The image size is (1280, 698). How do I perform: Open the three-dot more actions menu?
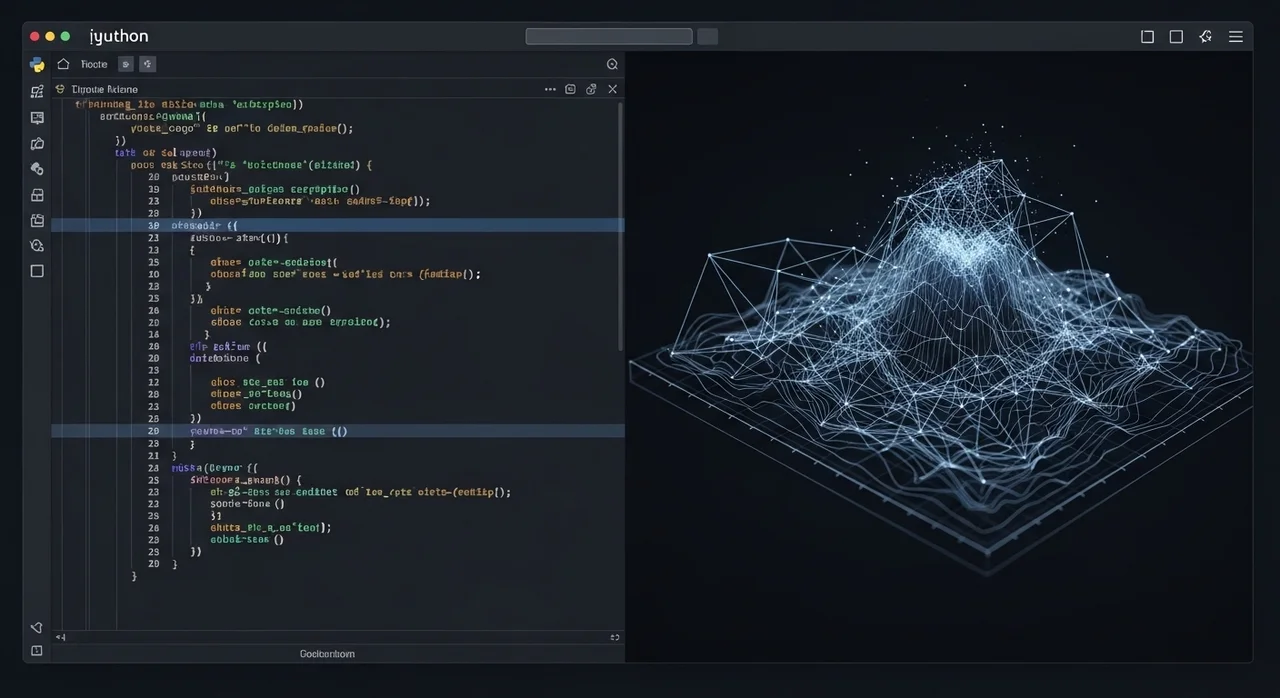click(x=550, y=89)
